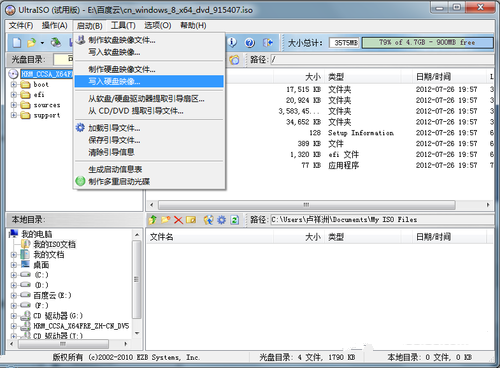Open the 工具(T) menu
The height and width of the screenshot is (368, 500).
coord(123,26)
